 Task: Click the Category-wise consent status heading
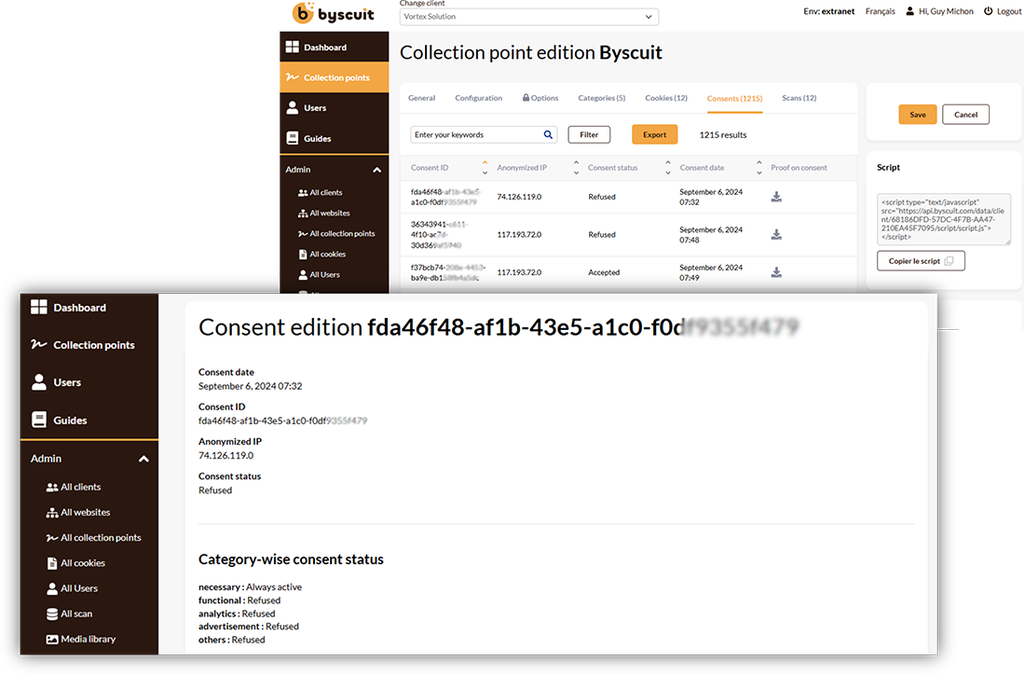coord(291,559)
